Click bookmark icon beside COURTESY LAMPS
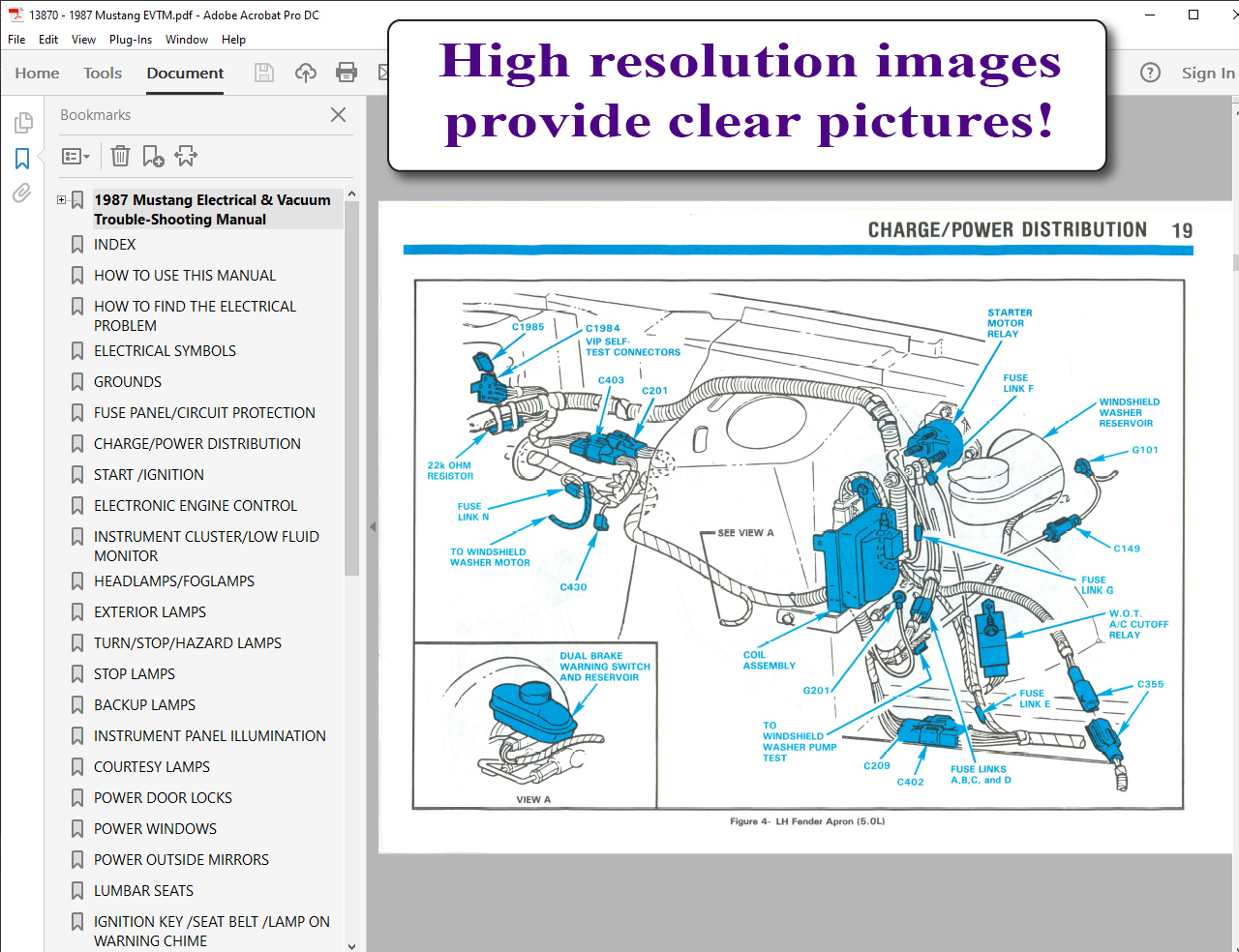Image resolution: width=1239 pixels, height=952 pixels. [77, 767]
